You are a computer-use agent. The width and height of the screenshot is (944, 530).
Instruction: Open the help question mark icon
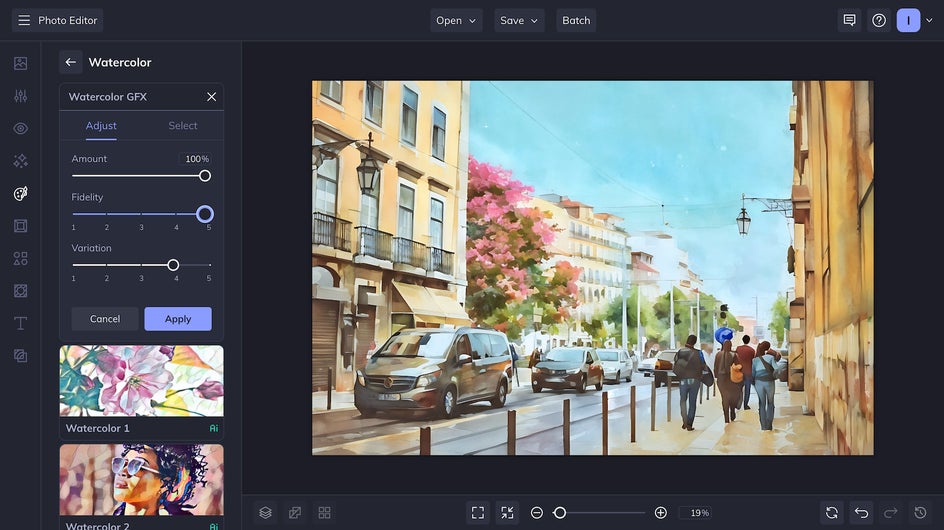[x=879, y=20]
